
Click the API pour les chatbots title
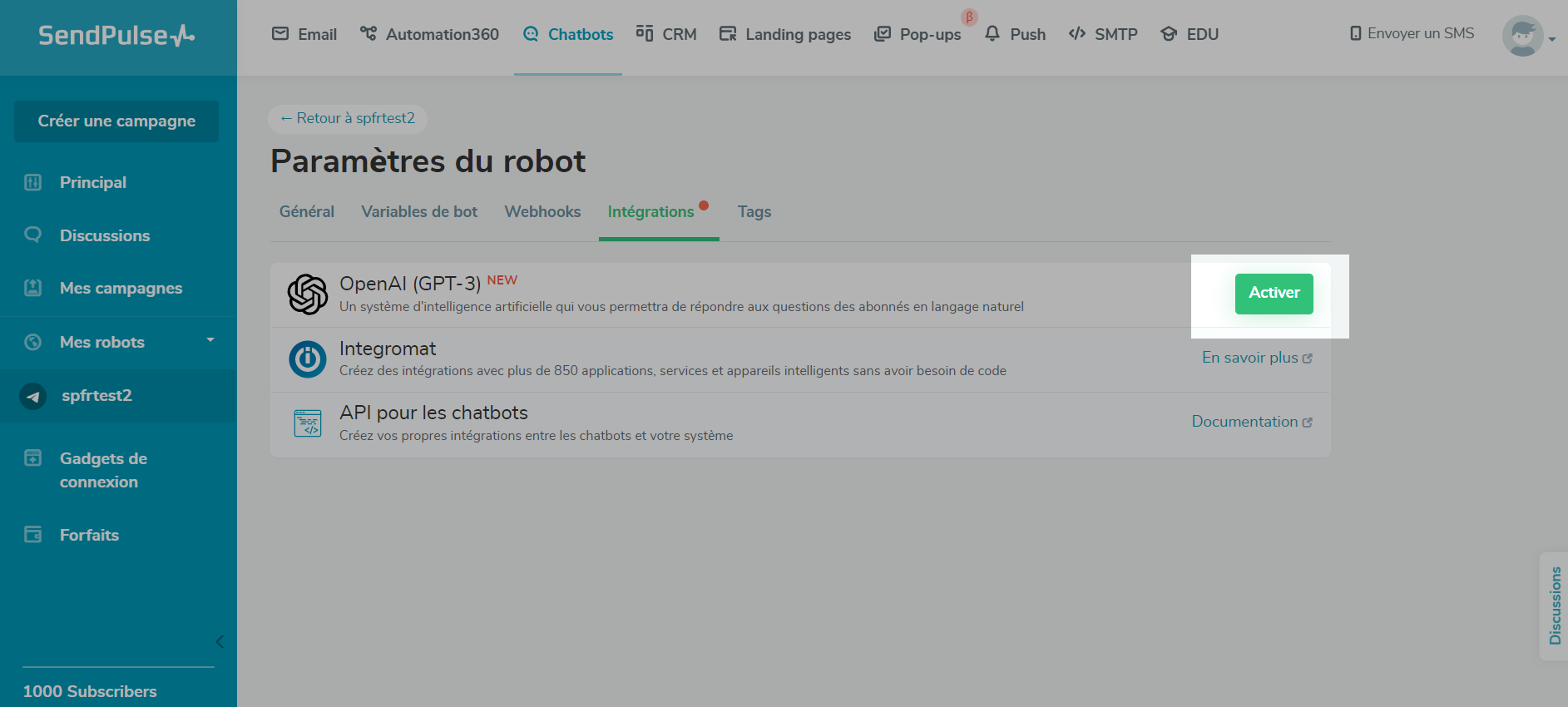pyautogui.click(x=433, y=413)
